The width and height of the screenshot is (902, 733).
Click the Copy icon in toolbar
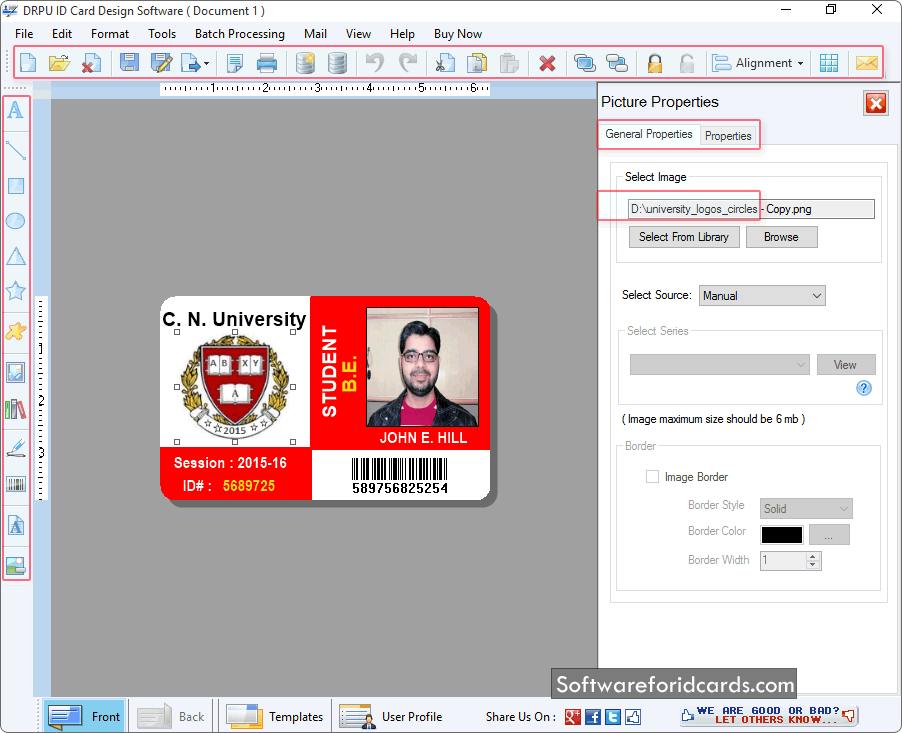pos(477,62)
